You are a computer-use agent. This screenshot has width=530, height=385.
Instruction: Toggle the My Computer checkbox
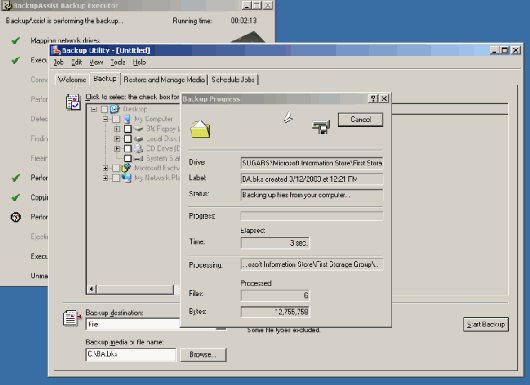tap(116, 119)
